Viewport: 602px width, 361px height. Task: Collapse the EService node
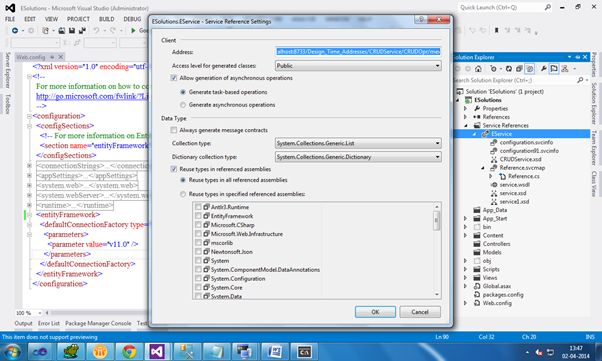[x=474, y=134]
